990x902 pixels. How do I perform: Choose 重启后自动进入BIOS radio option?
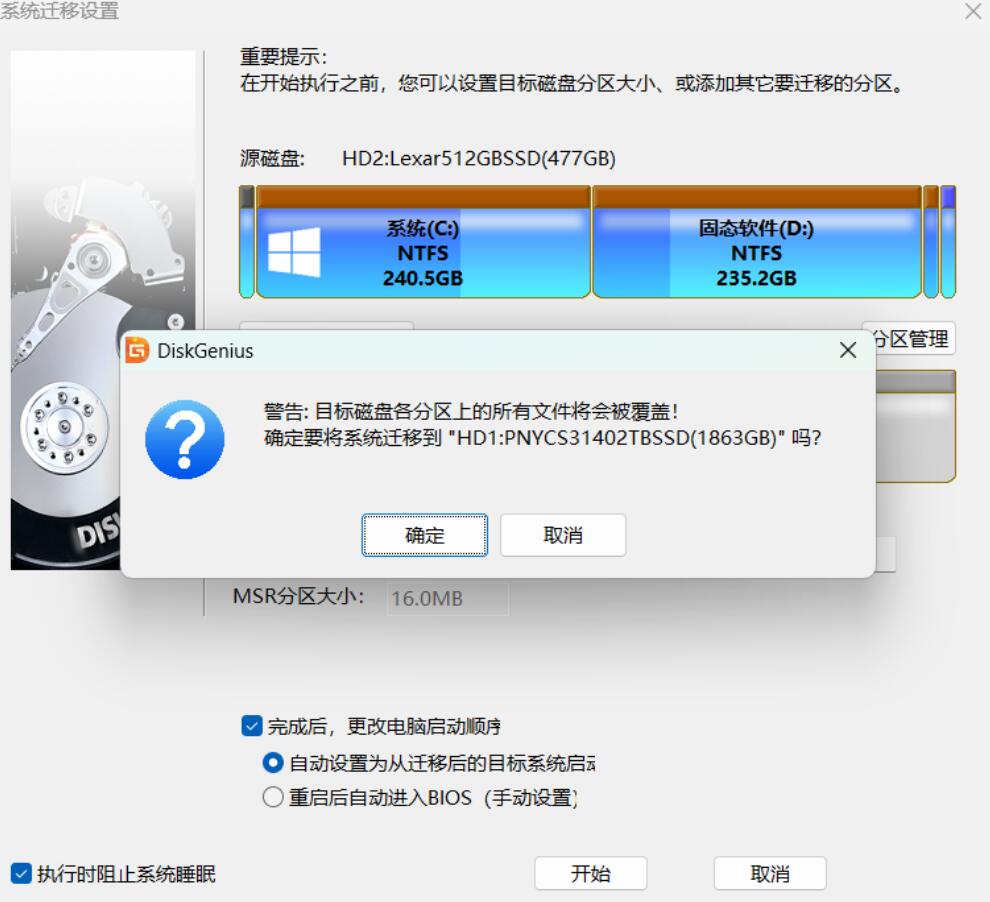(272, 798)
